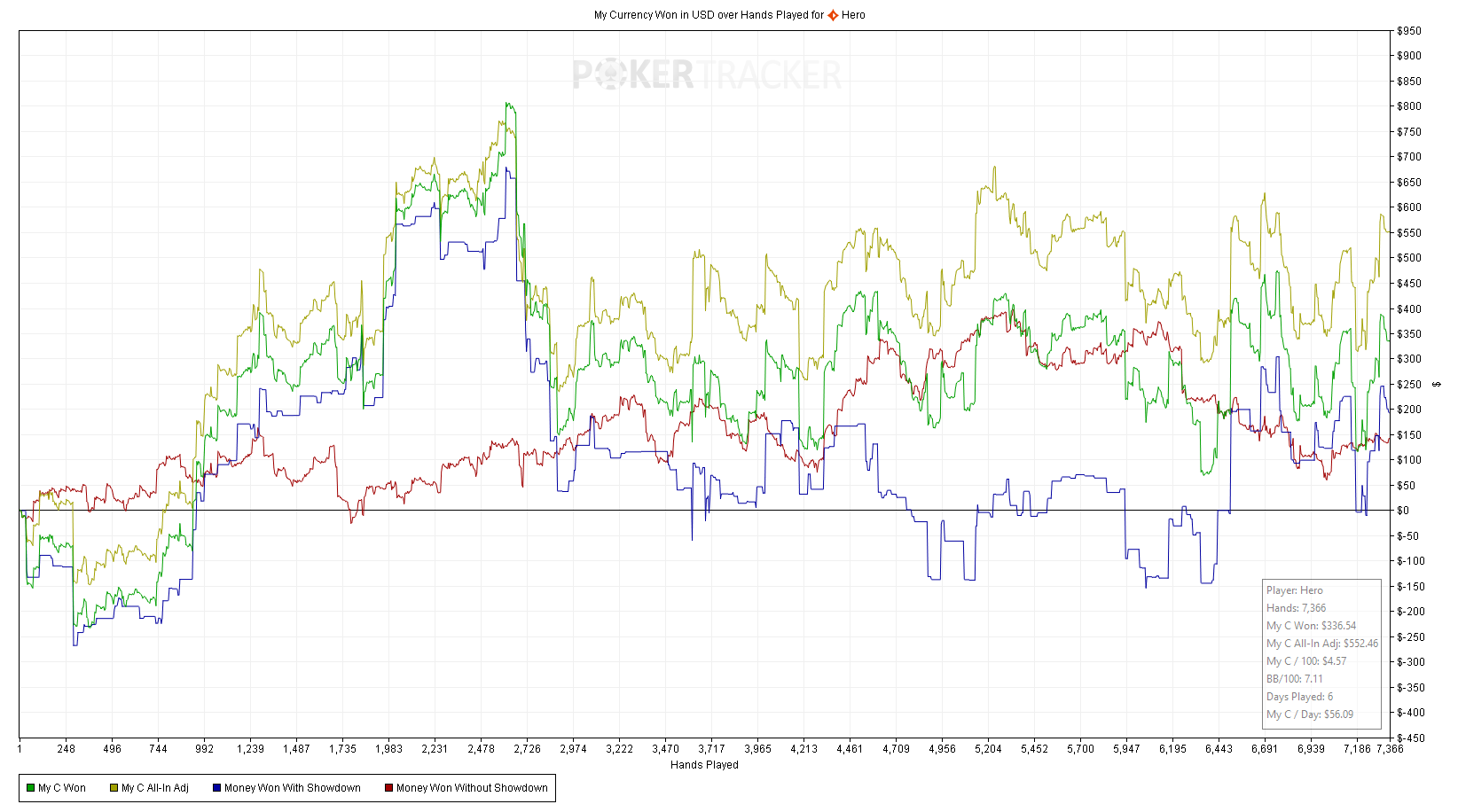The width and height of the screenshot is (1458, 812).
Task: Select 'Money Won With Showdown' legend label
Action: click(293, 788)
